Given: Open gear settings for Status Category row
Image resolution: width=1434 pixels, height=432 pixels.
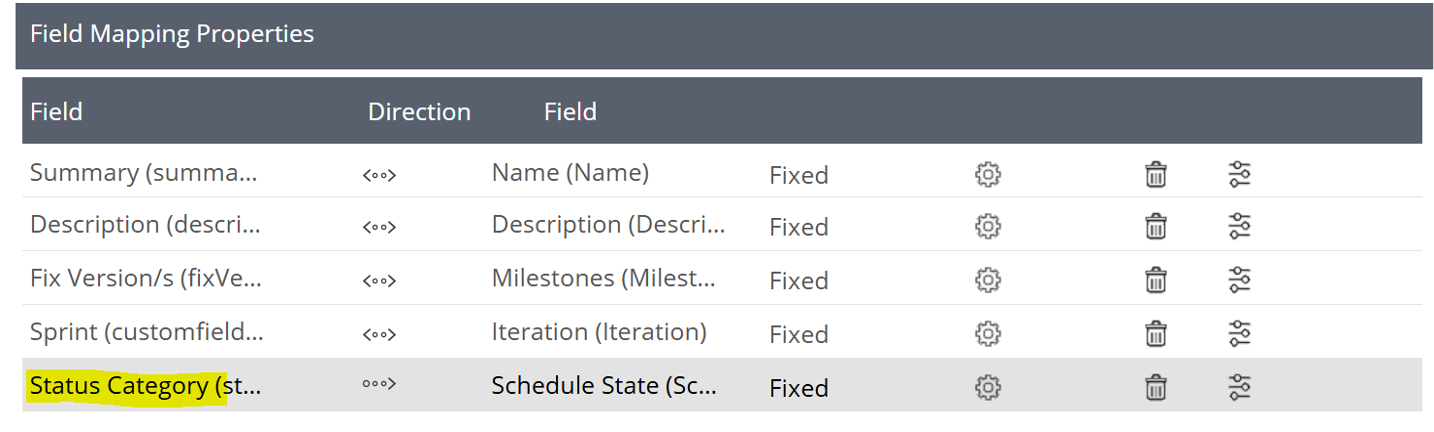Looking at the screenshot, I should tap(987, 386).
